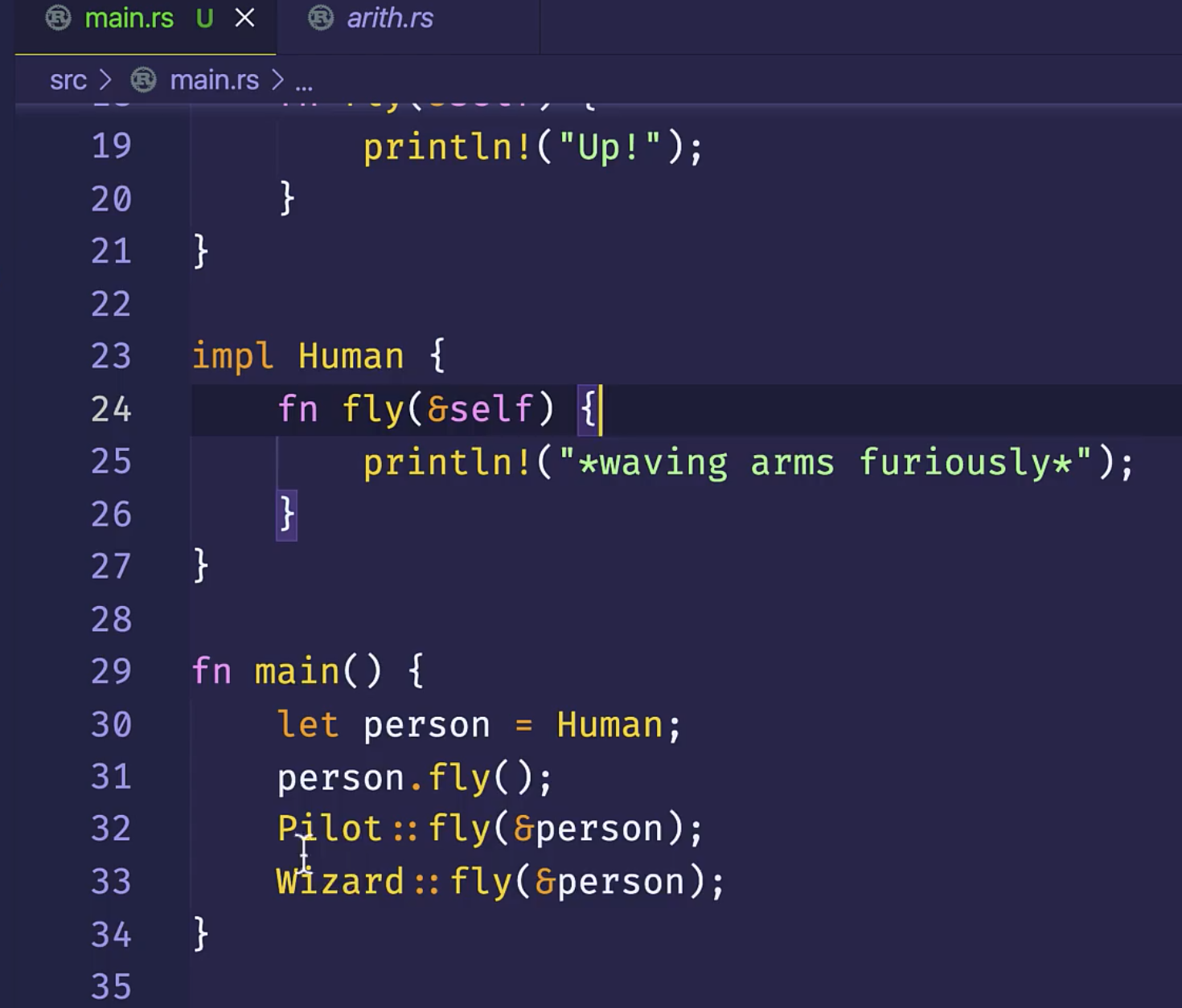Click line number 29 in the gutter
The height and width of the screenshot is (1008, 1182).
[111, 671]
